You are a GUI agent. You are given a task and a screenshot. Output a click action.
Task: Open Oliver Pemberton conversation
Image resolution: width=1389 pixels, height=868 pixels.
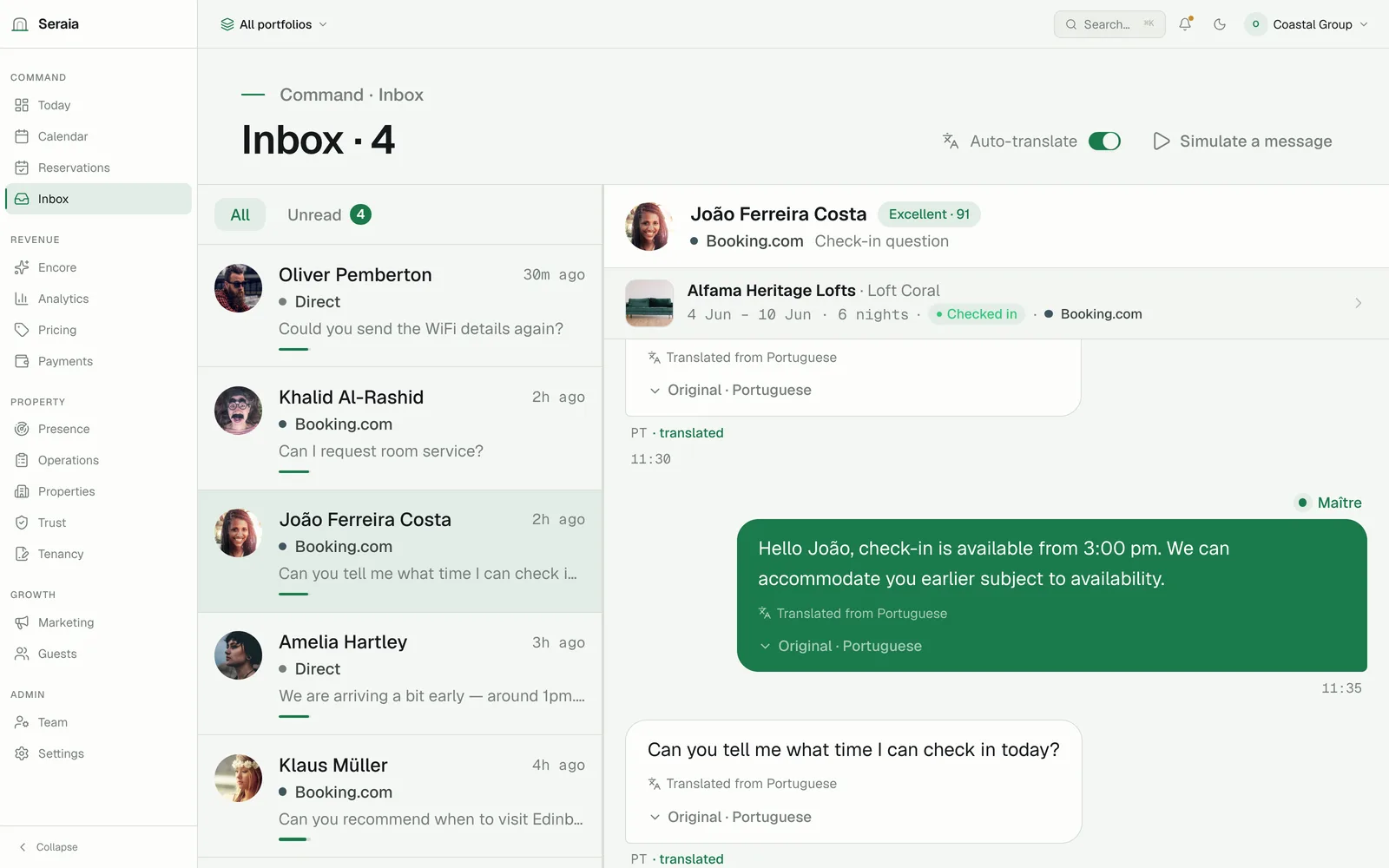[400, 306]
